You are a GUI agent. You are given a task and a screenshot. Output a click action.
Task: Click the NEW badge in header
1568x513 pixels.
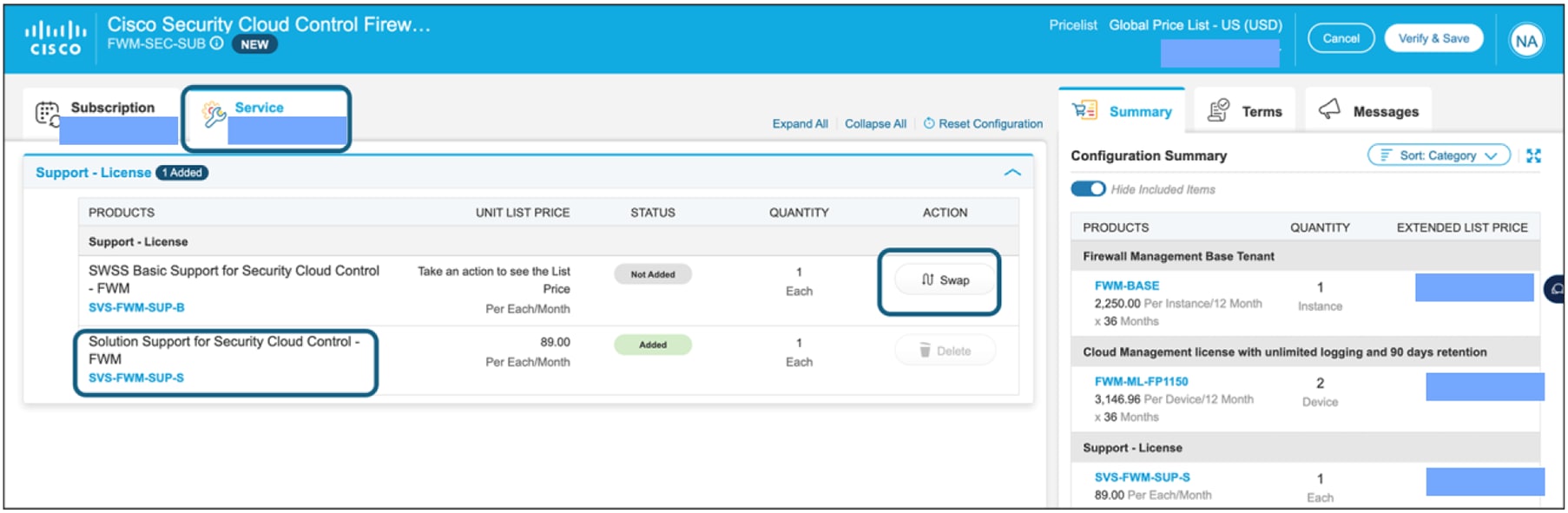[x=254, y=44]
